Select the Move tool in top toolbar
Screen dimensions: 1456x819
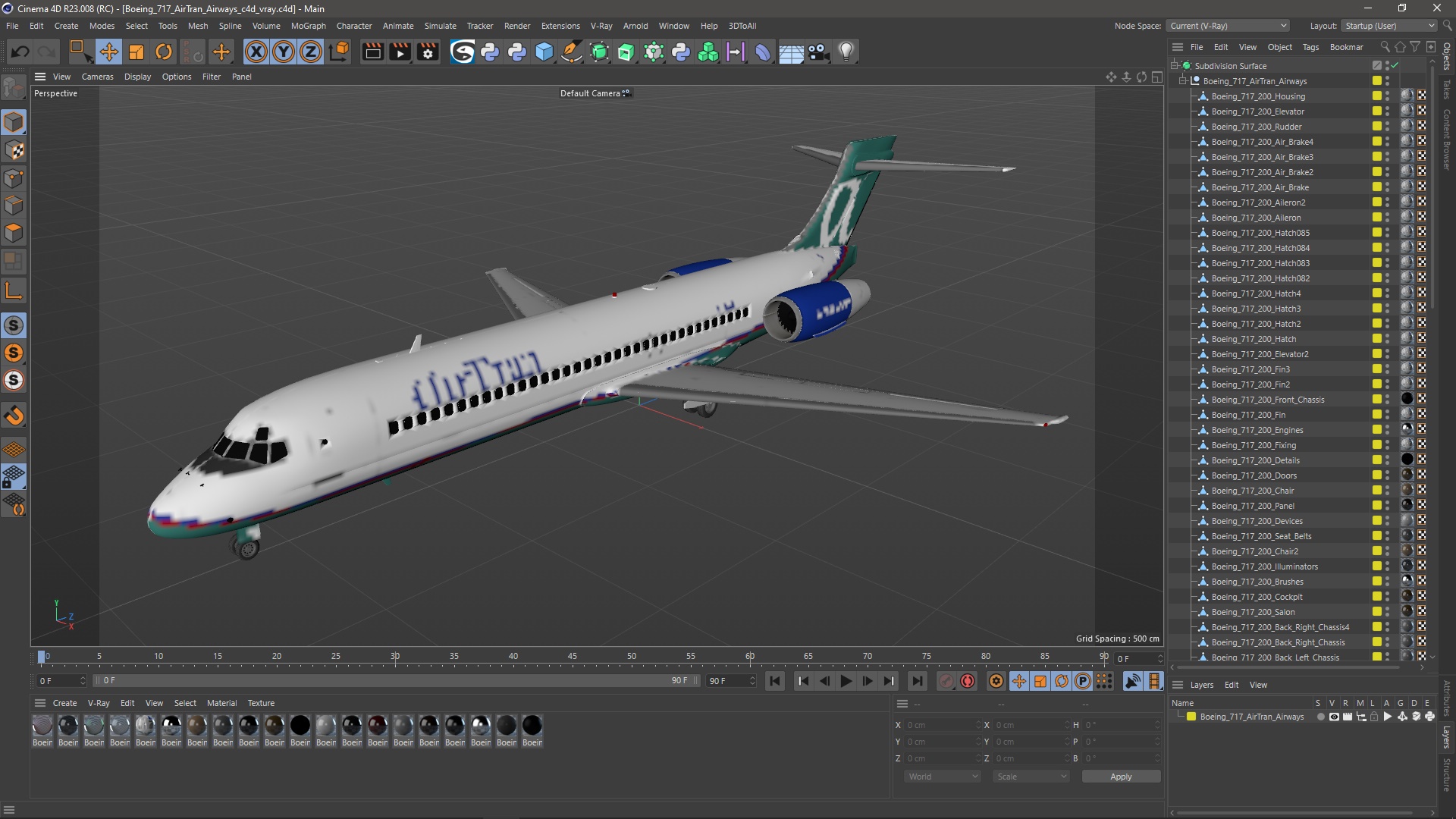[108, 52]
